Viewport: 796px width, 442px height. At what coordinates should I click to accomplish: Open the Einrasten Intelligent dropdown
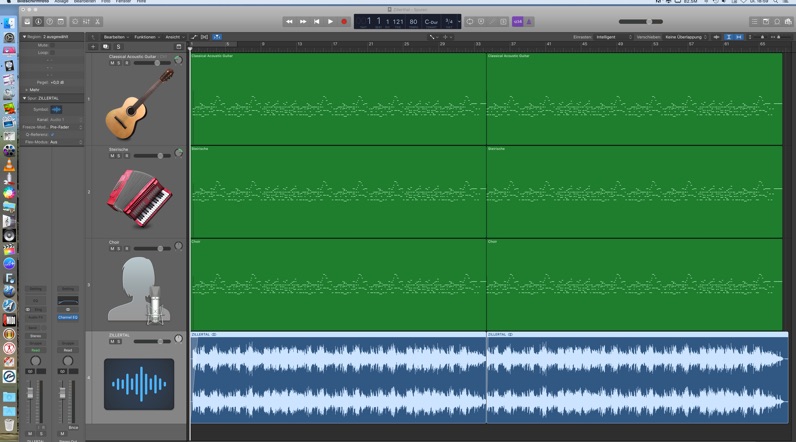coord(614,37)
